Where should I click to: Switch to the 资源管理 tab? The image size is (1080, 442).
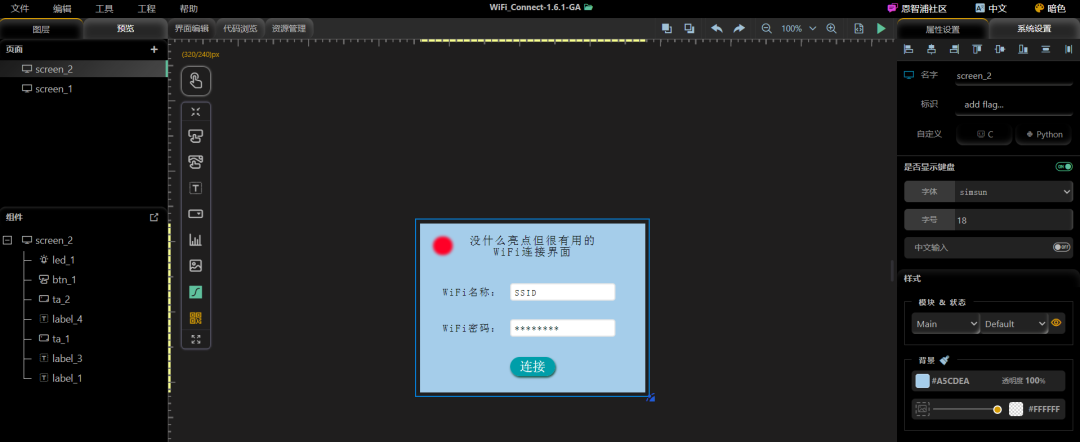[289, 29]
